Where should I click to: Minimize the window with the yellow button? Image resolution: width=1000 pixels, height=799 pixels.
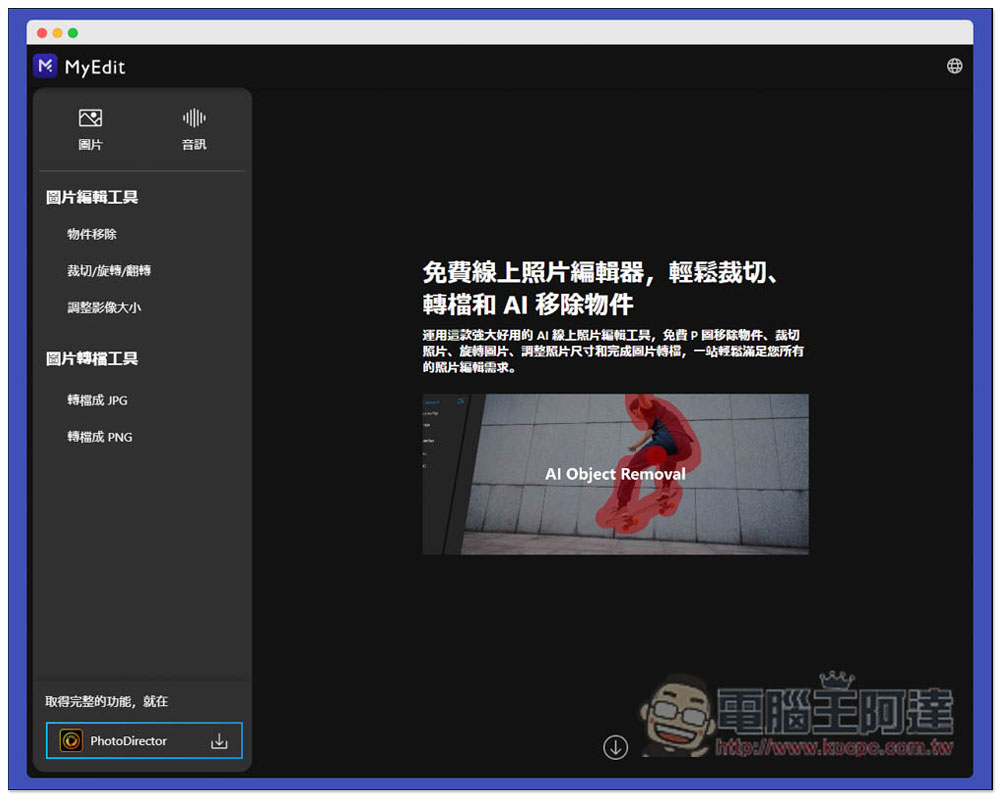[x=57, y=33]
